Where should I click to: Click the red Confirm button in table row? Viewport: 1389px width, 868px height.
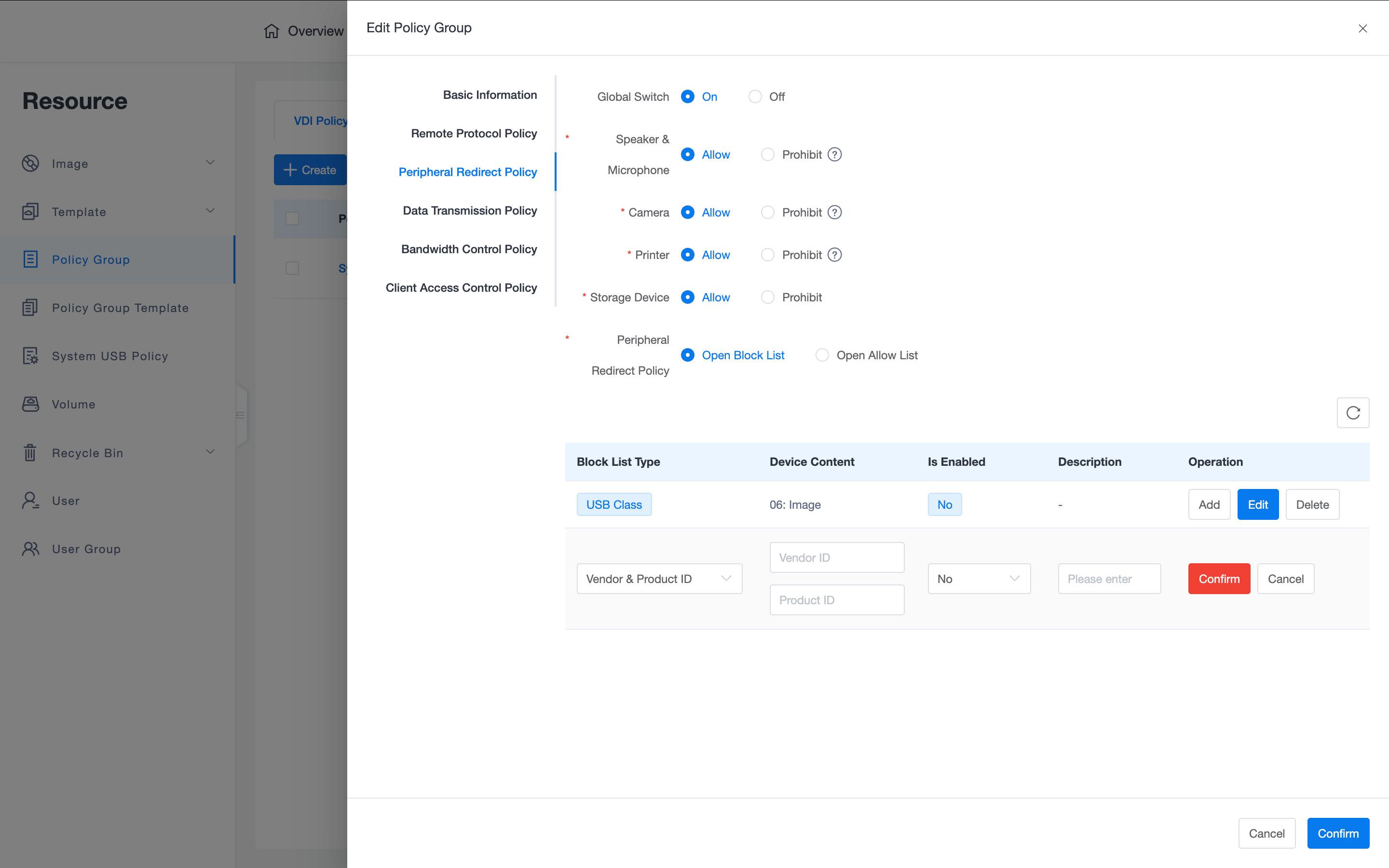coord(1219,579)
